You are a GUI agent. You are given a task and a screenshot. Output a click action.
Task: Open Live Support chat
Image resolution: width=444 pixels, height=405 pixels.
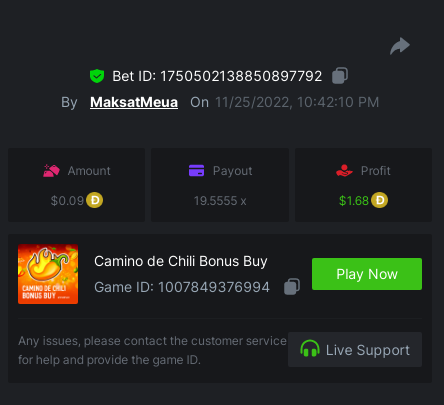pyautogui.click(x=355, y=350)
